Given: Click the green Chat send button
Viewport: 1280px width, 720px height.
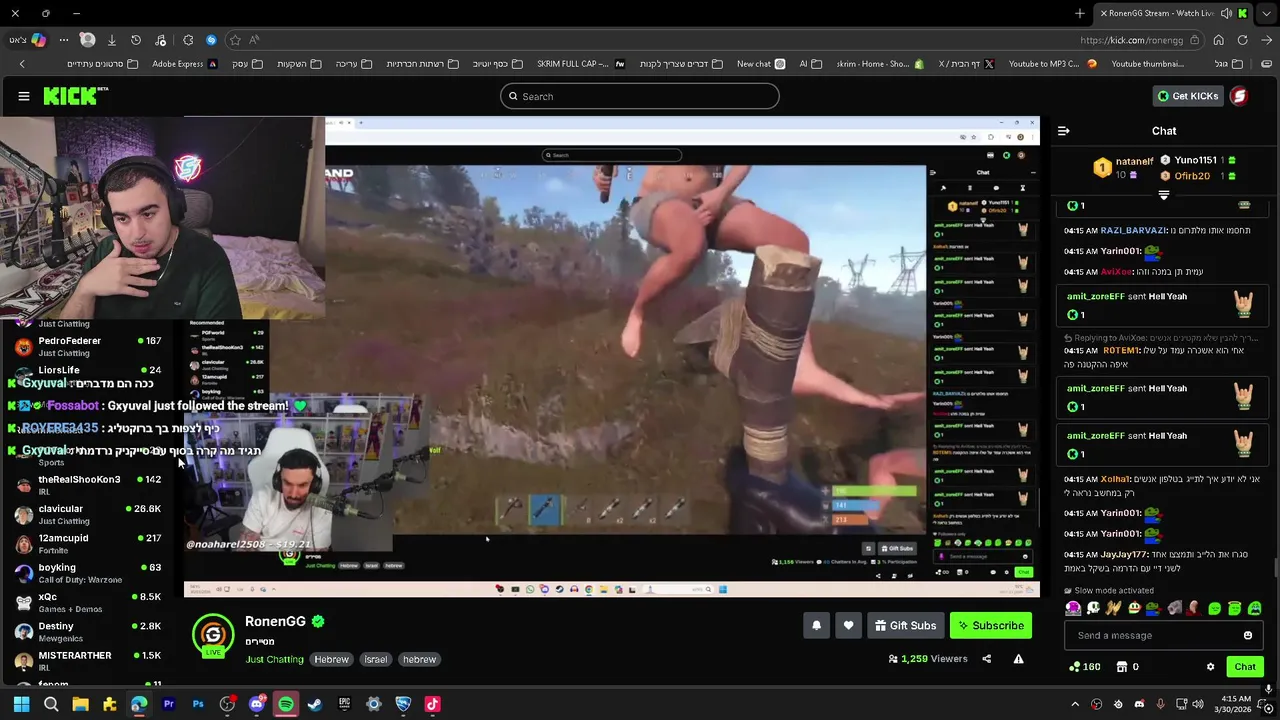Looking at the screenshot, I should [x=1245, y=667].
